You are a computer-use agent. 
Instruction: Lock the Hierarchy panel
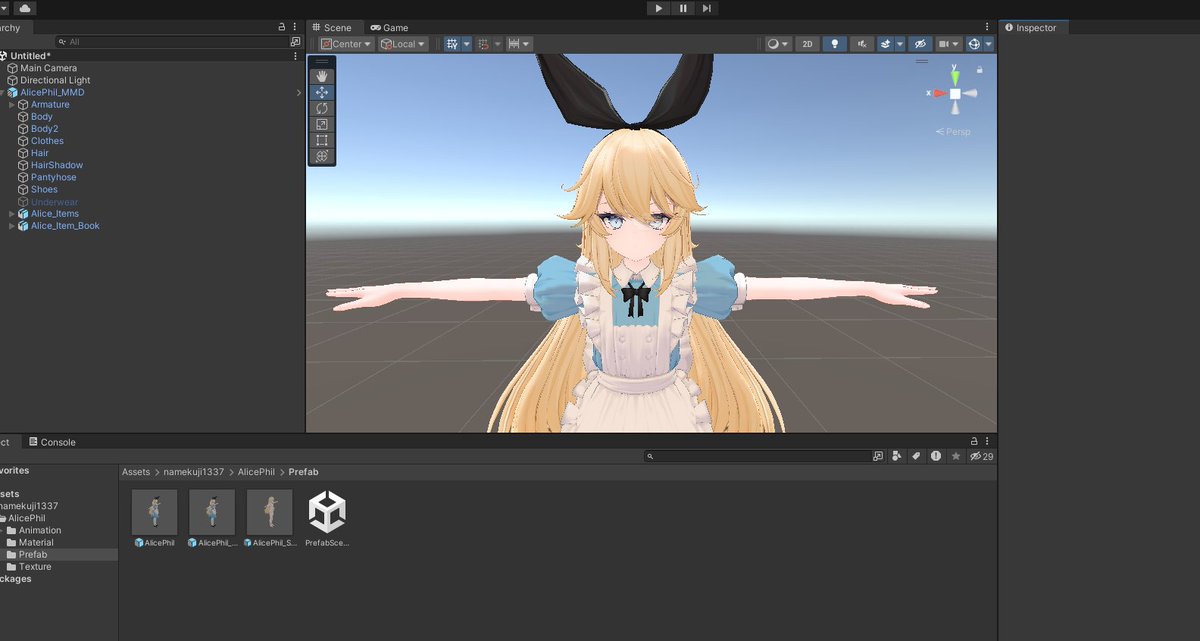click(x=282, y=27)
